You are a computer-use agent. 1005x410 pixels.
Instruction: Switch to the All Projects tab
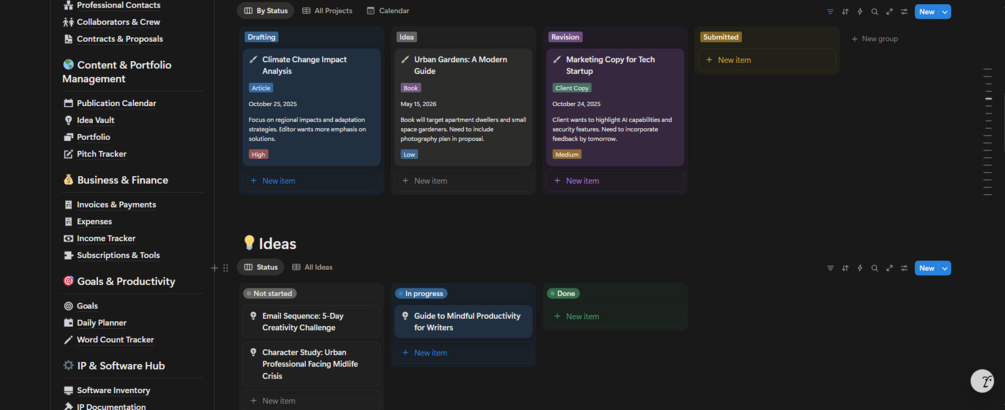pos(327,11)
